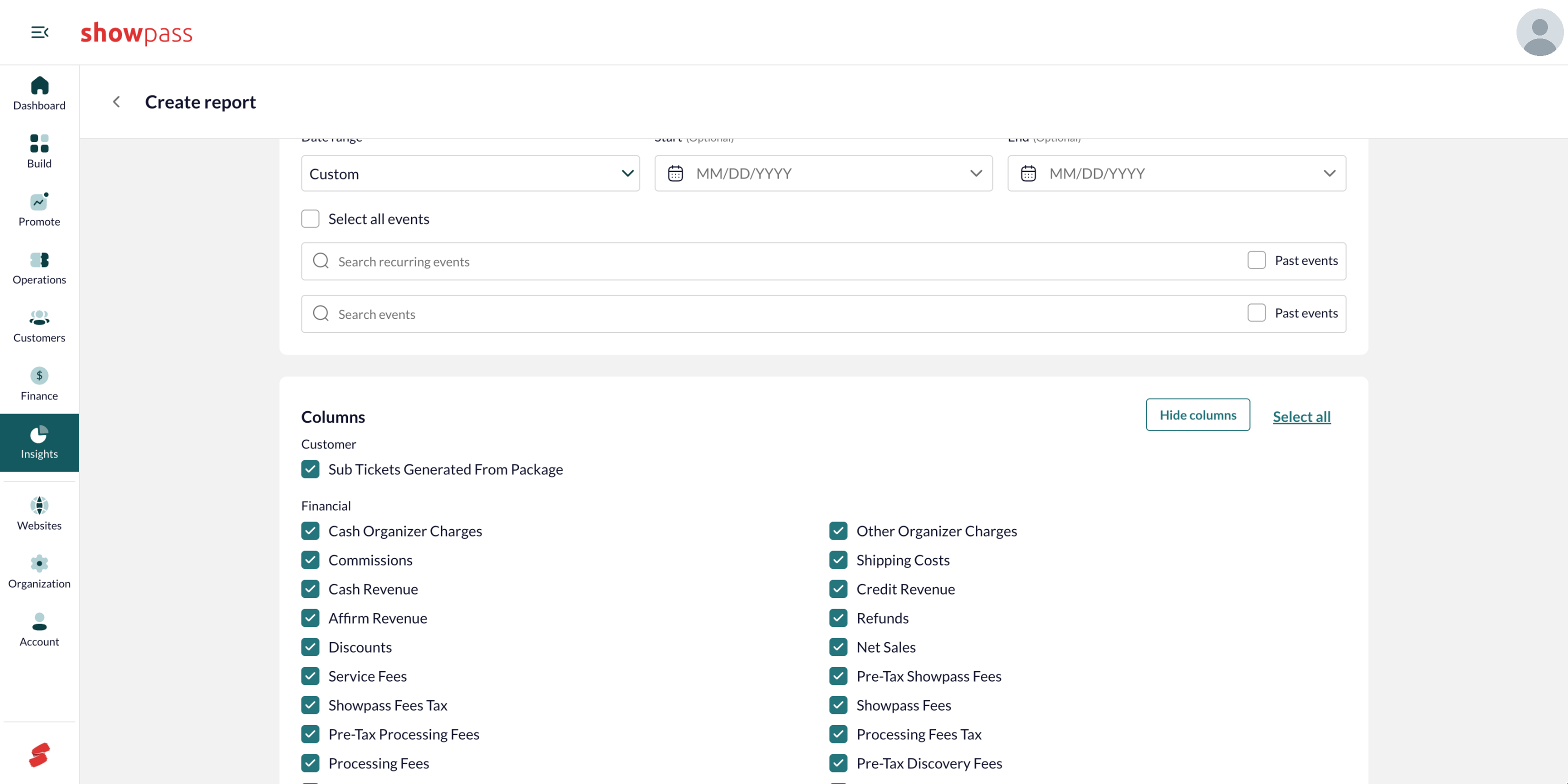Click the Hide columns button
The width and height of the screenshot is (1568, 784).
(1197, 415)
